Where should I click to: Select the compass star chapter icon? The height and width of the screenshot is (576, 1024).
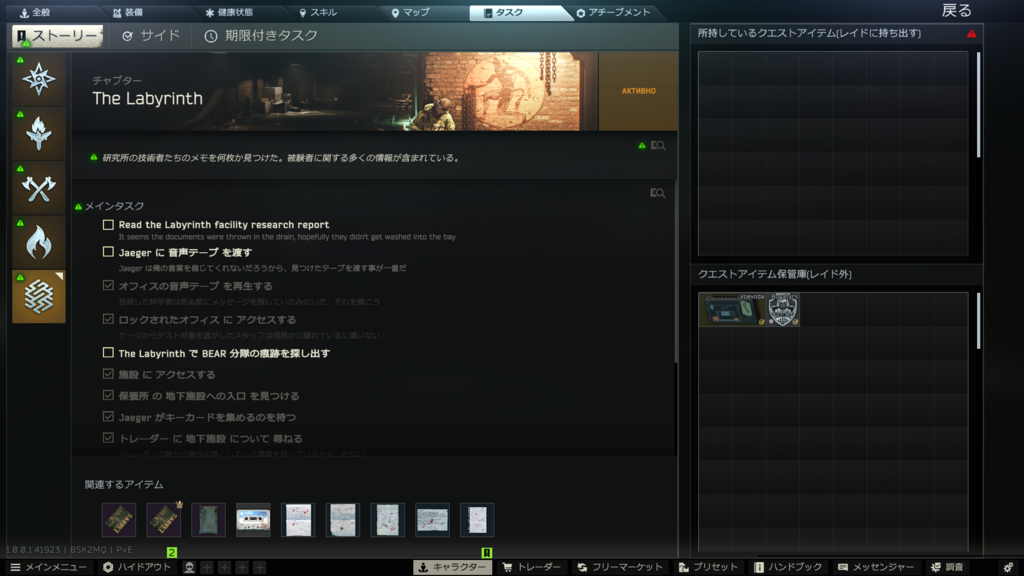(39, 79)
